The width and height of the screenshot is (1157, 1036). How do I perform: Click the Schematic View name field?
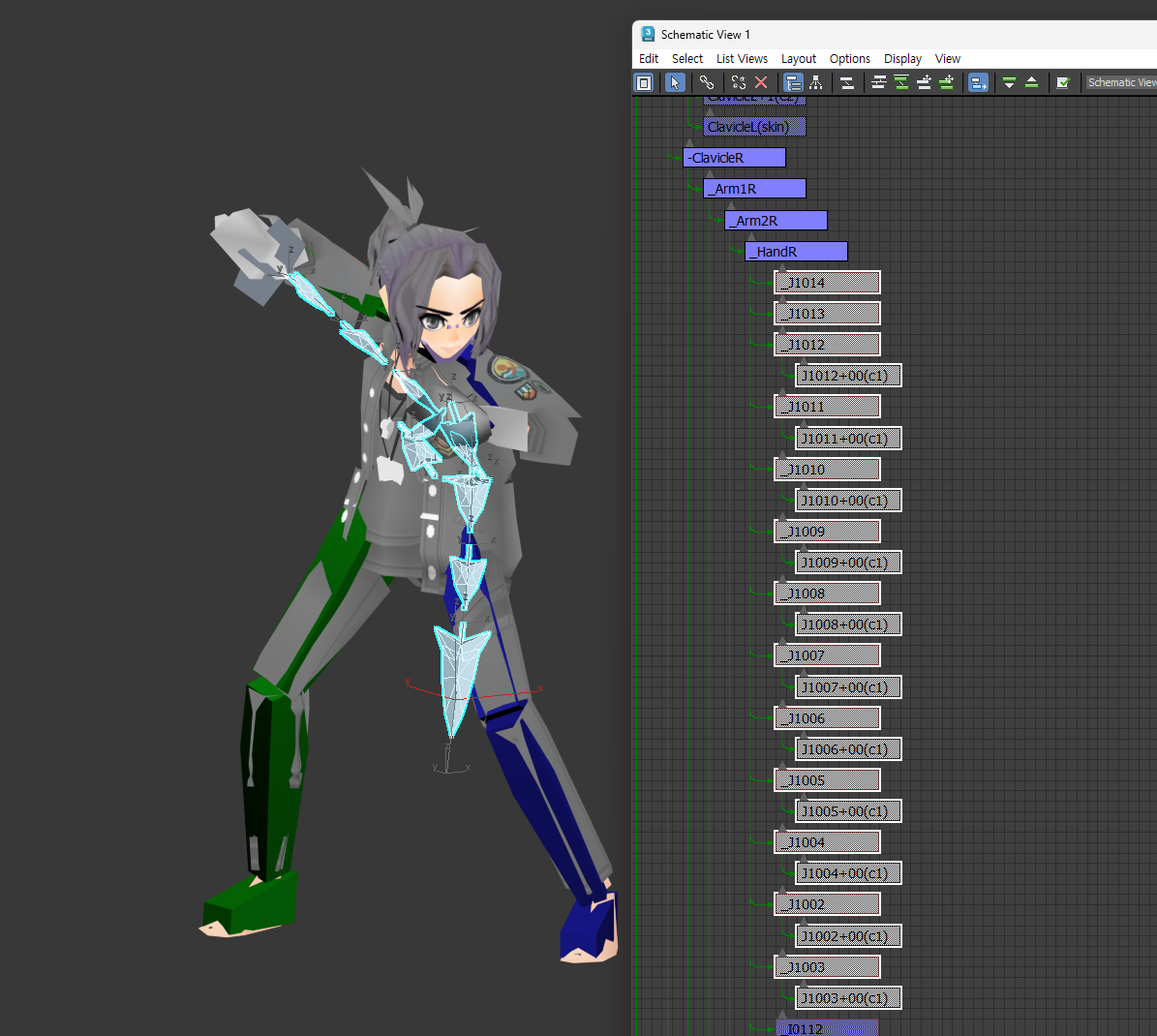pos(1121,83)
